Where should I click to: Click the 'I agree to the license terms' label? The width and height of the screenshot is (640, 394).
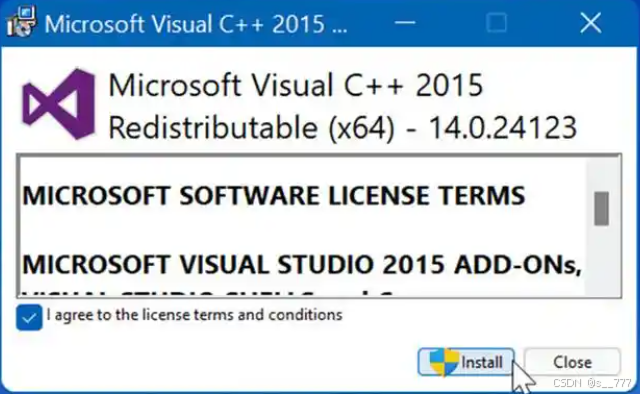[194, 315]
